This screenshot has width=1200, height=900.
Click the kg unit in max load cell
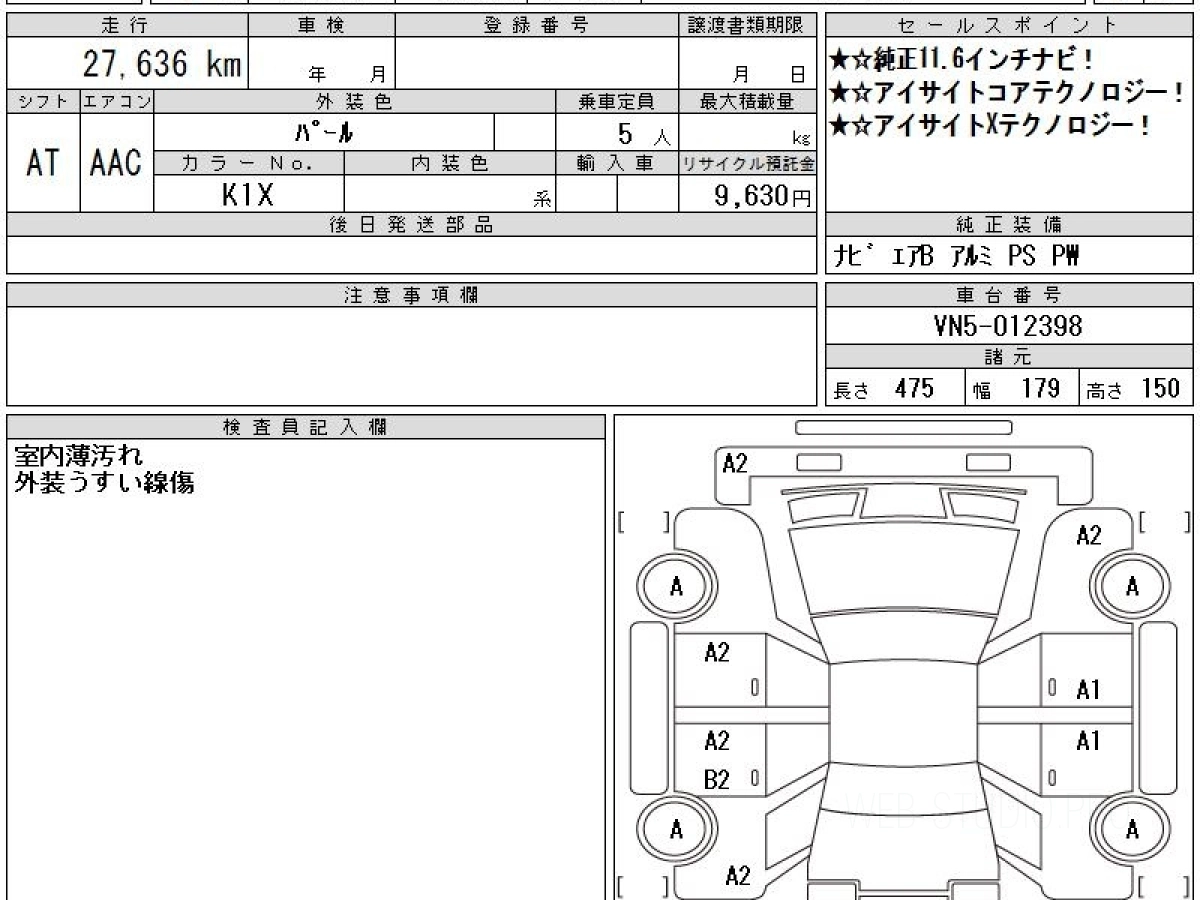pos(800,141)
